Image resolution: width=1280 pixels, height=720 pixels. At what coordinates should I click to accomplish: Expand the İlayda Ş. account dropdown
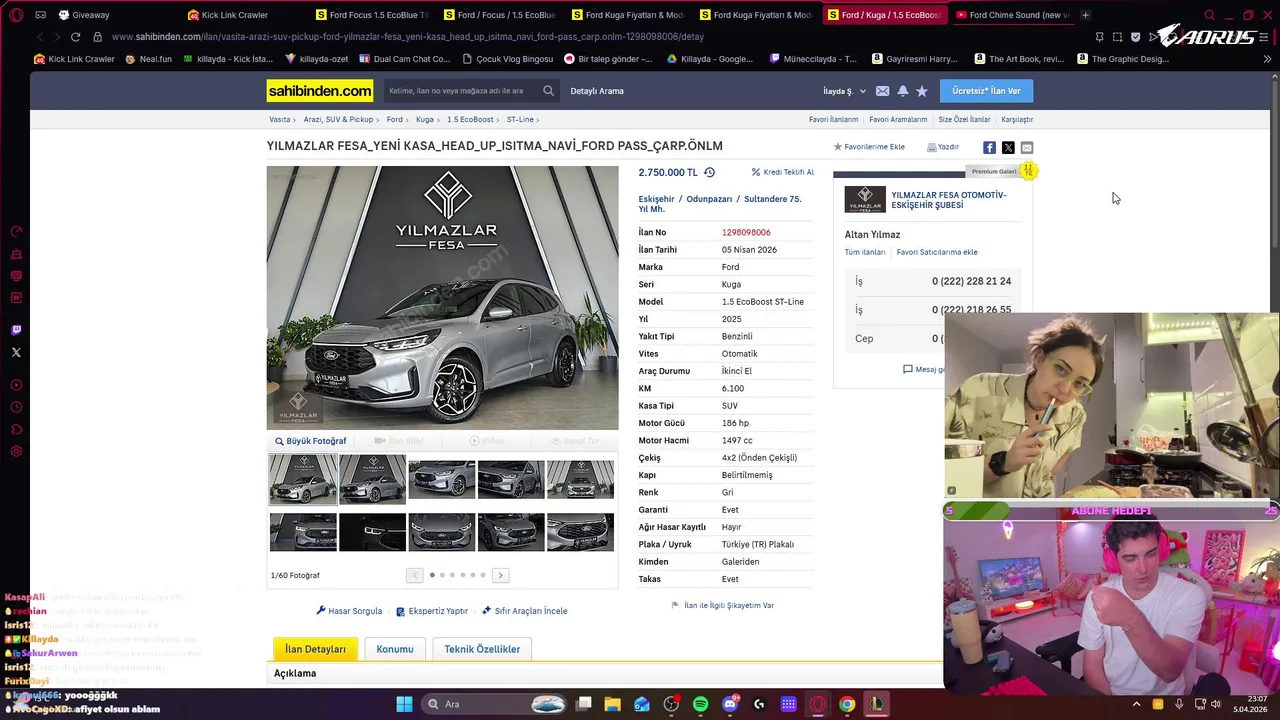844,91
